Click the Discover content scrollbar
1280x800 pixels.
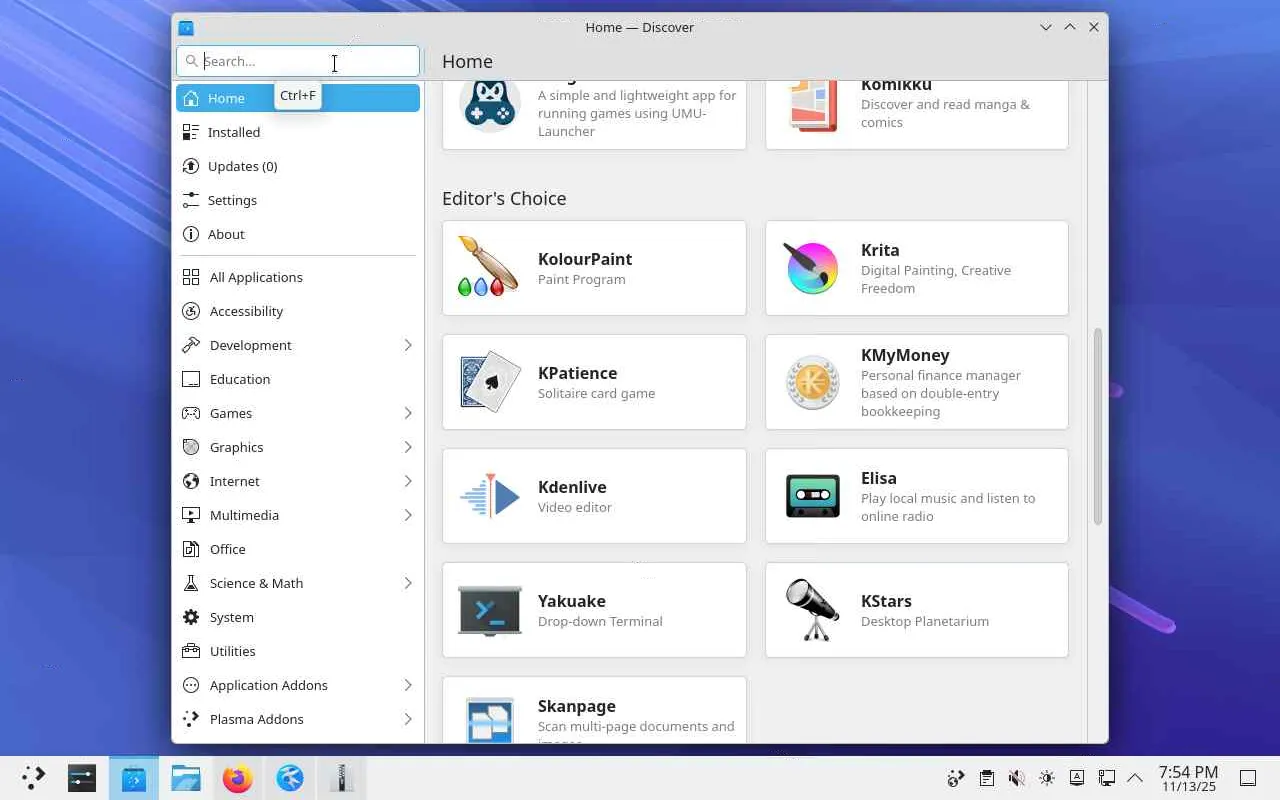pos(1097,426)
